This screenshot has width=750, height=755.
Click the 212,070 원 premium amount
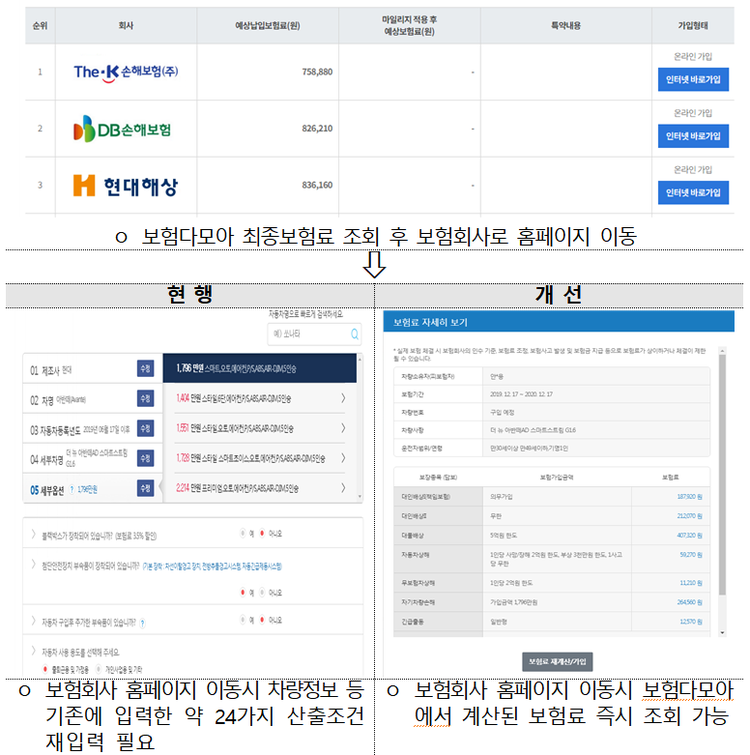click(689, 516)
